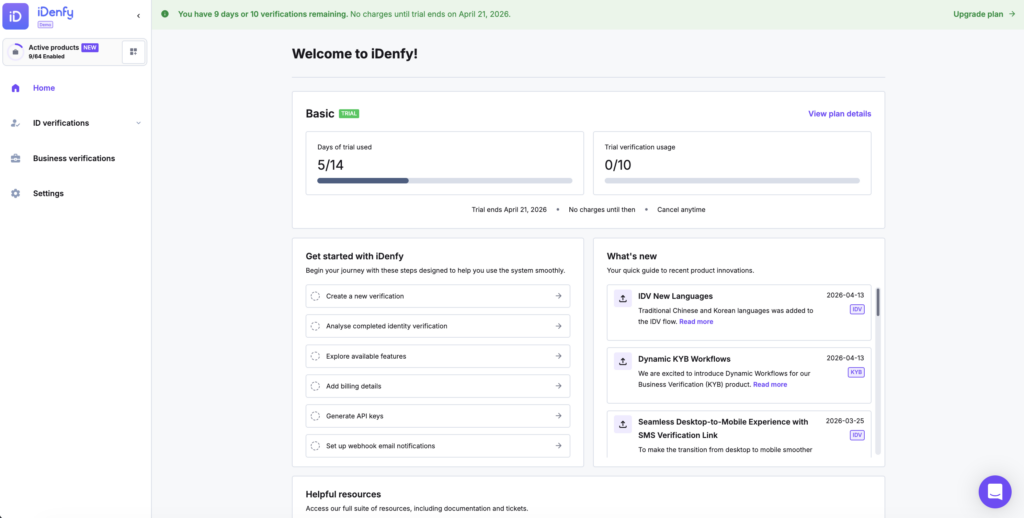1024x518 pixels.
Task: Click step circle for Add billing details
Action: pos(315,386)
